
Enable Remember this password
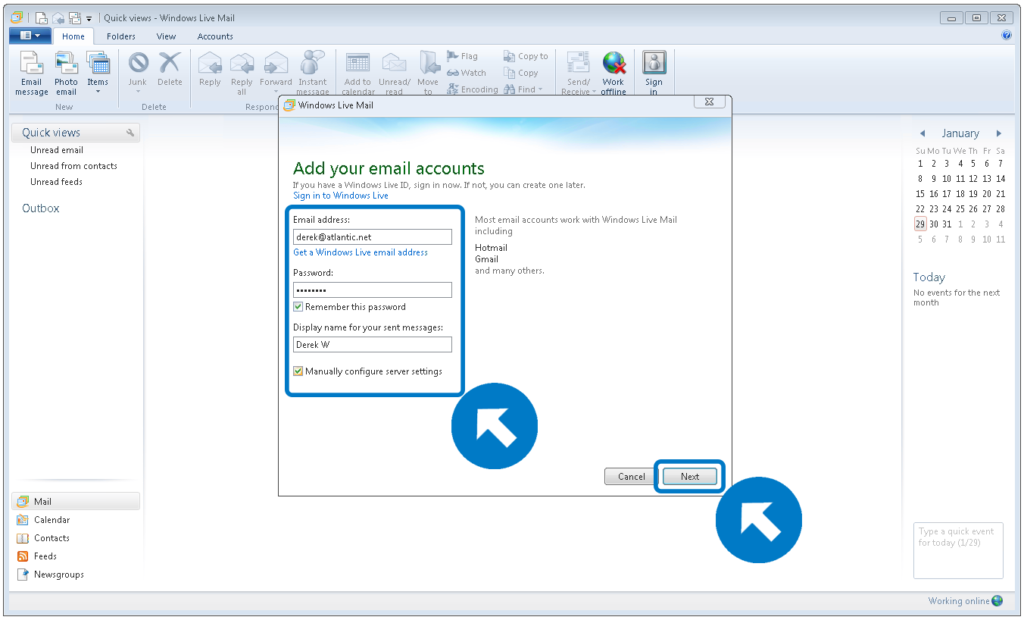[x=298, y=307]
